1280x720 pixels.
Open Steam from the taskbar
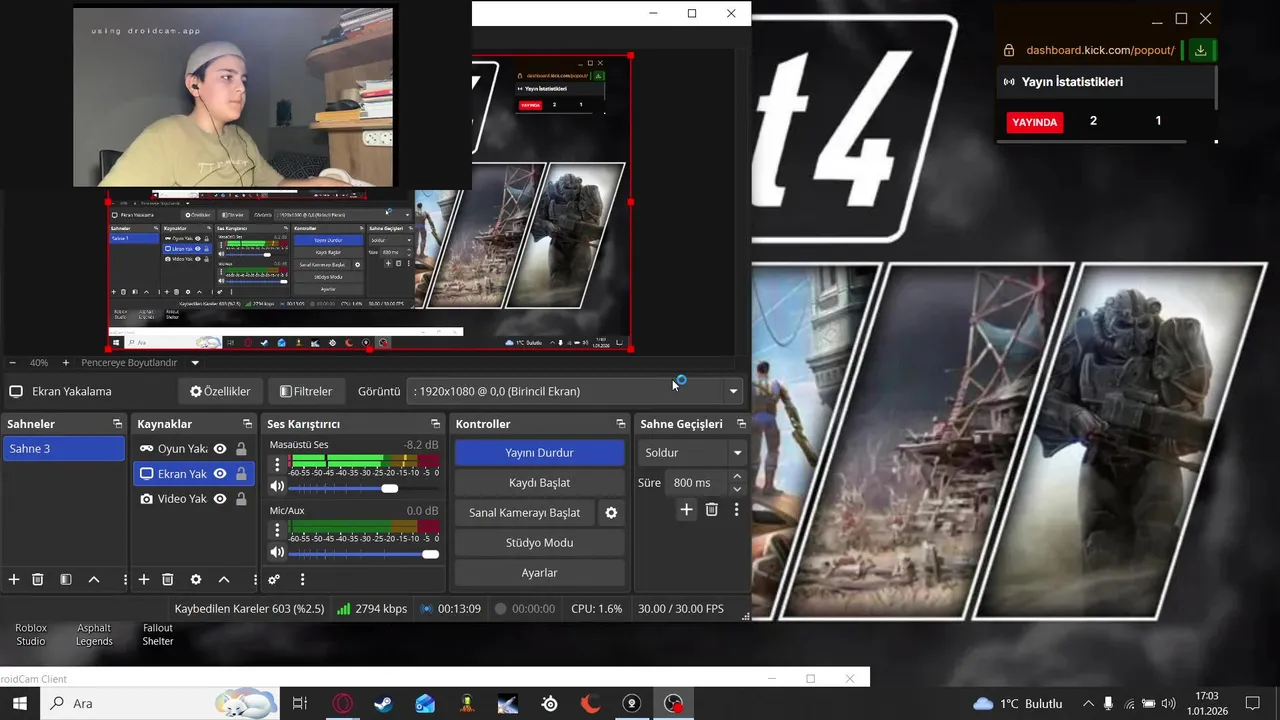pyautogui.click(x=383, y=704)
